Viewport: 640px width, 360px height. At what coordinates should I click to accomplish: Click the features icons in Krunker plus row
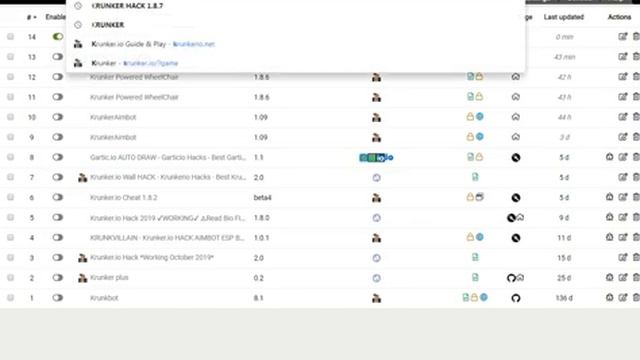[x=475, y=278]
